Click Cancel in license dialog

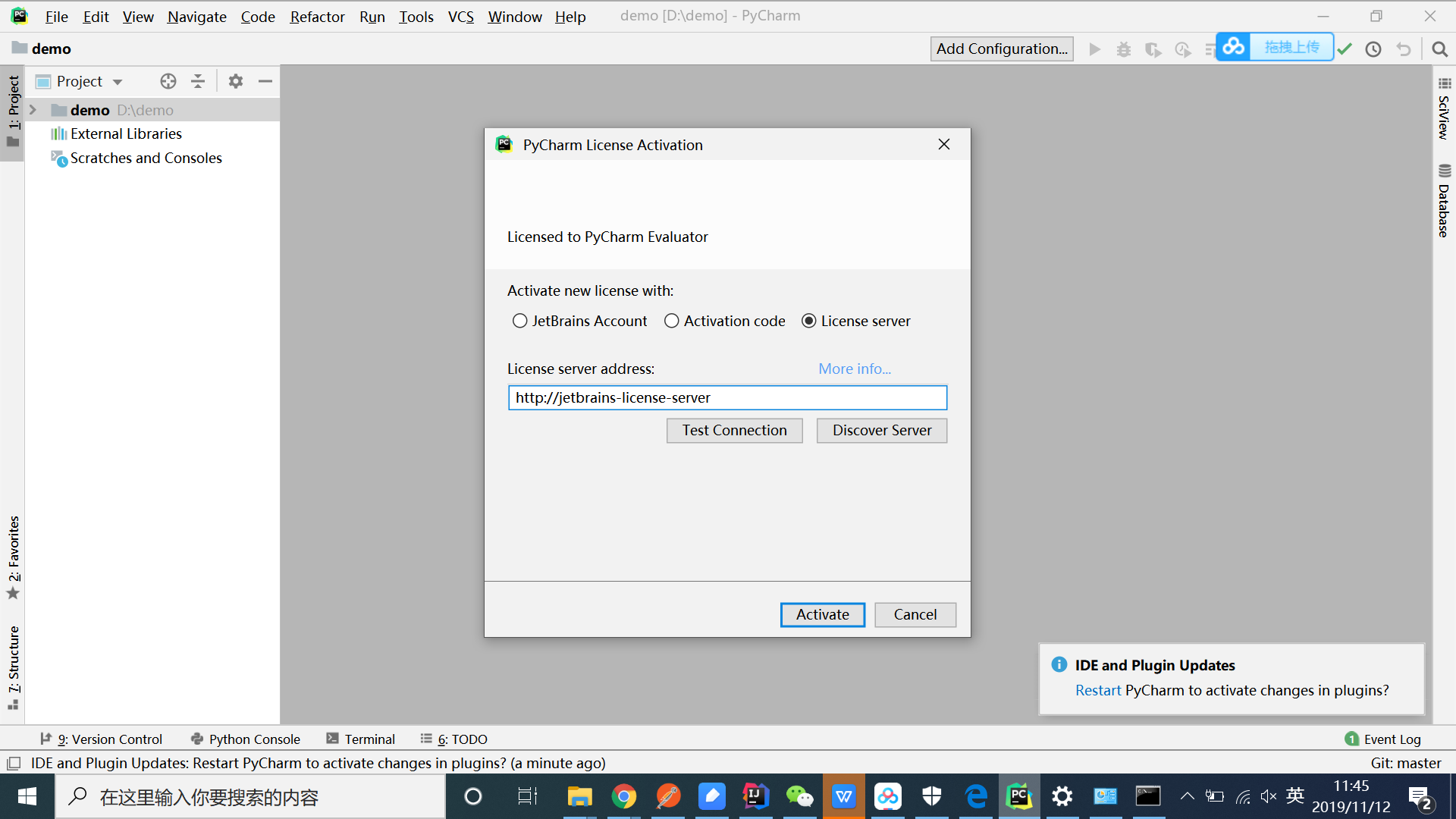(915, 614)
